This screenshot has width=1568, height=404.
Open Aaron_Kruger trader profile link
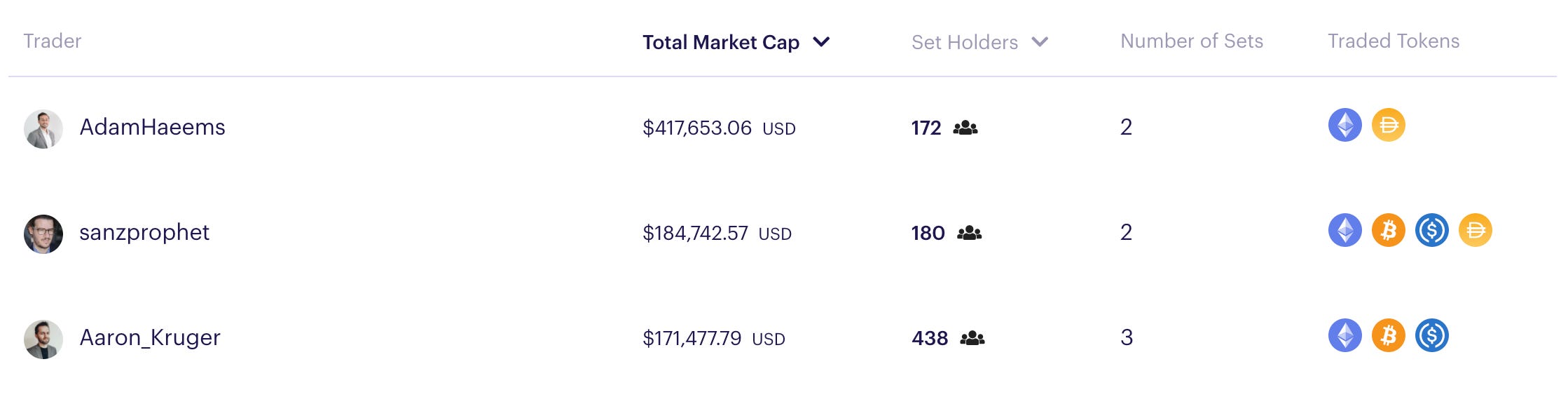150,337
